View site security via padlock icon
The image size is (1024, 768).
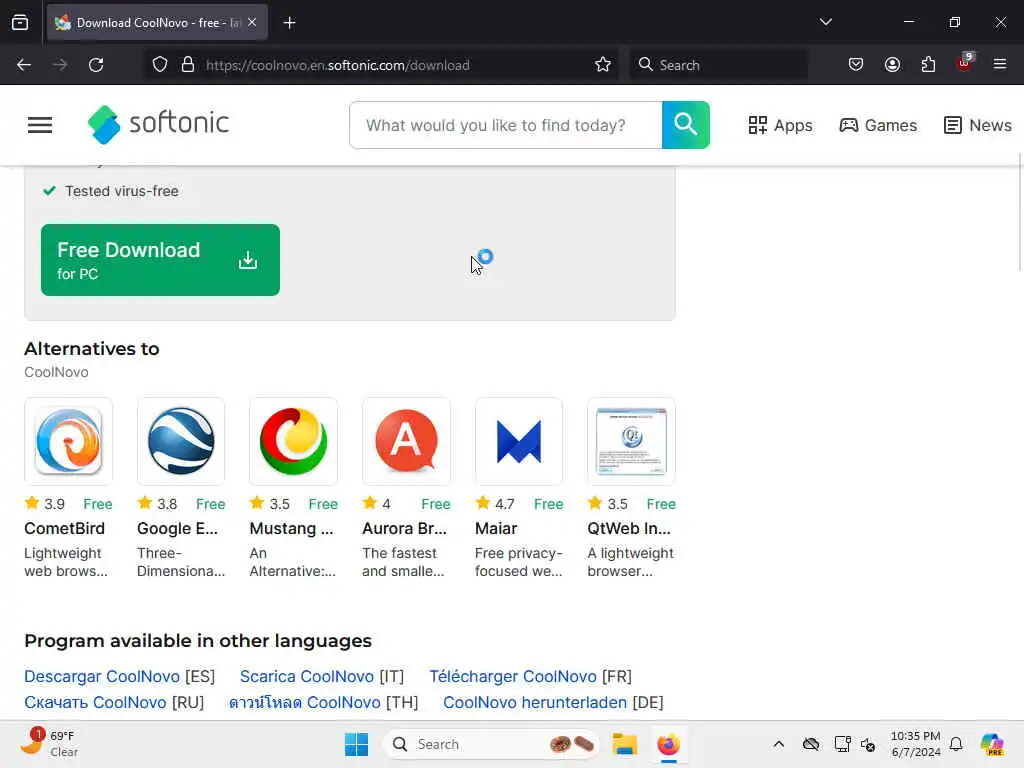pyautogui.click(x=188, y=65)
